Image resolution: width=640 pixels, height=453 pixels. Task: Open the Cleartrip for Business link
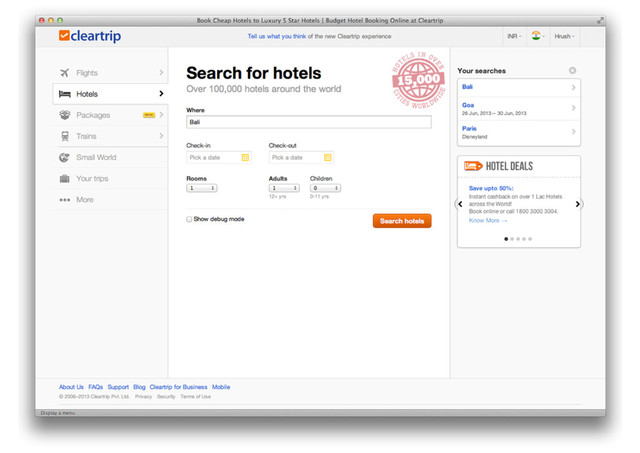tap(178, 387)
